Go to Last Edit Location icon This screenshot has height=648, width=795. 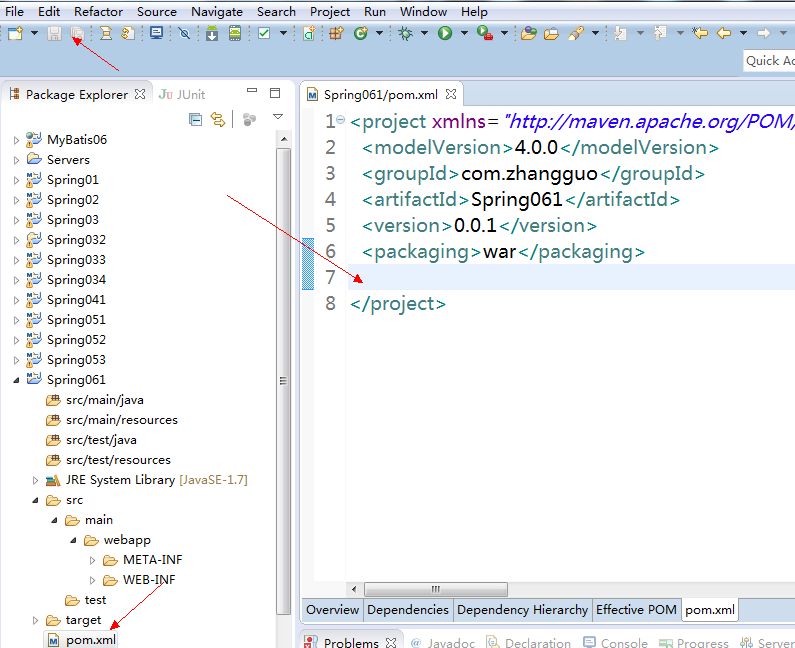coord(700,33)
